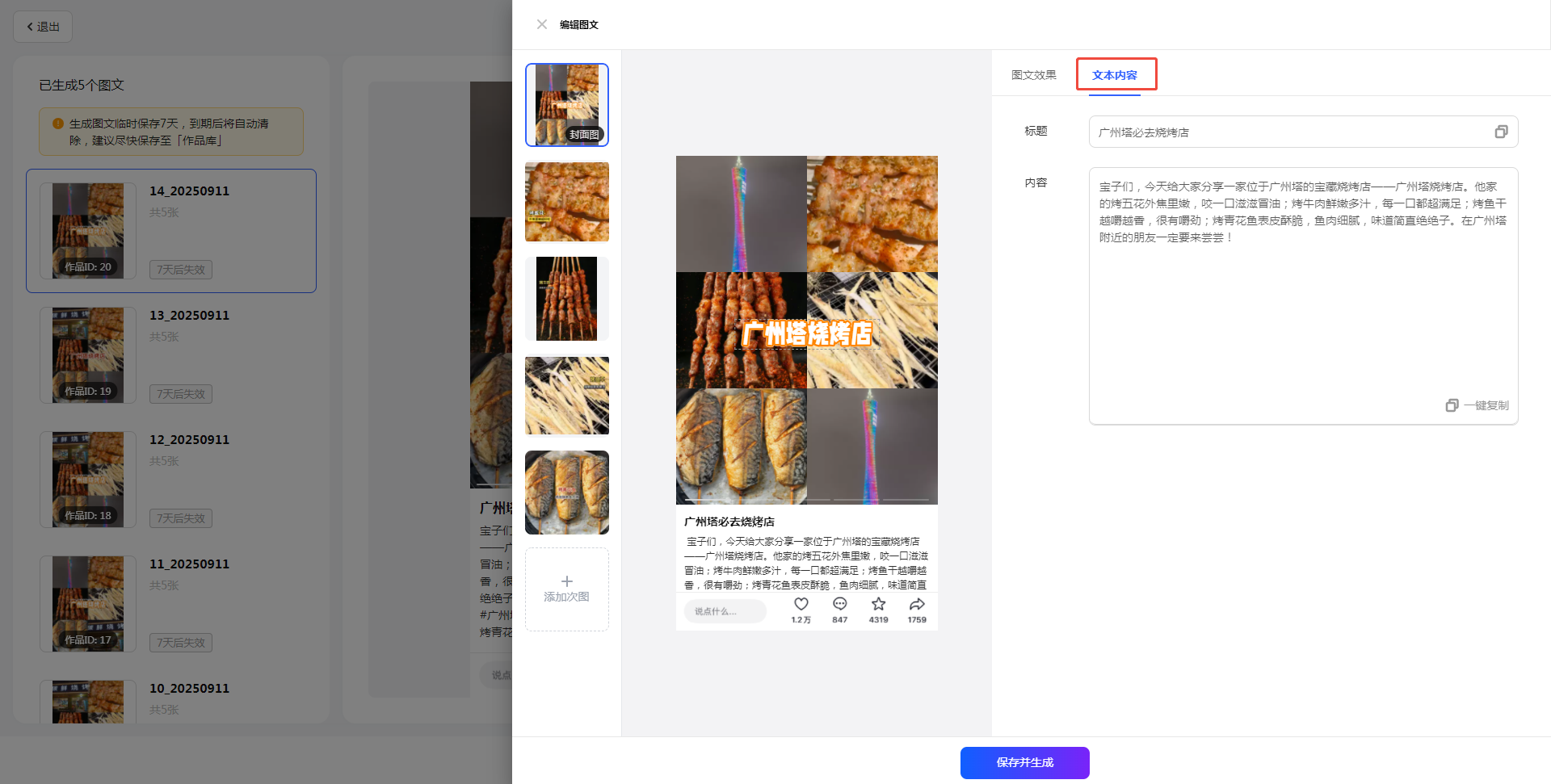Click the orange 广州塔烧烤店 text overlay on preview image
Viewport: 1551px width, 784px height.
click(807, 333)
